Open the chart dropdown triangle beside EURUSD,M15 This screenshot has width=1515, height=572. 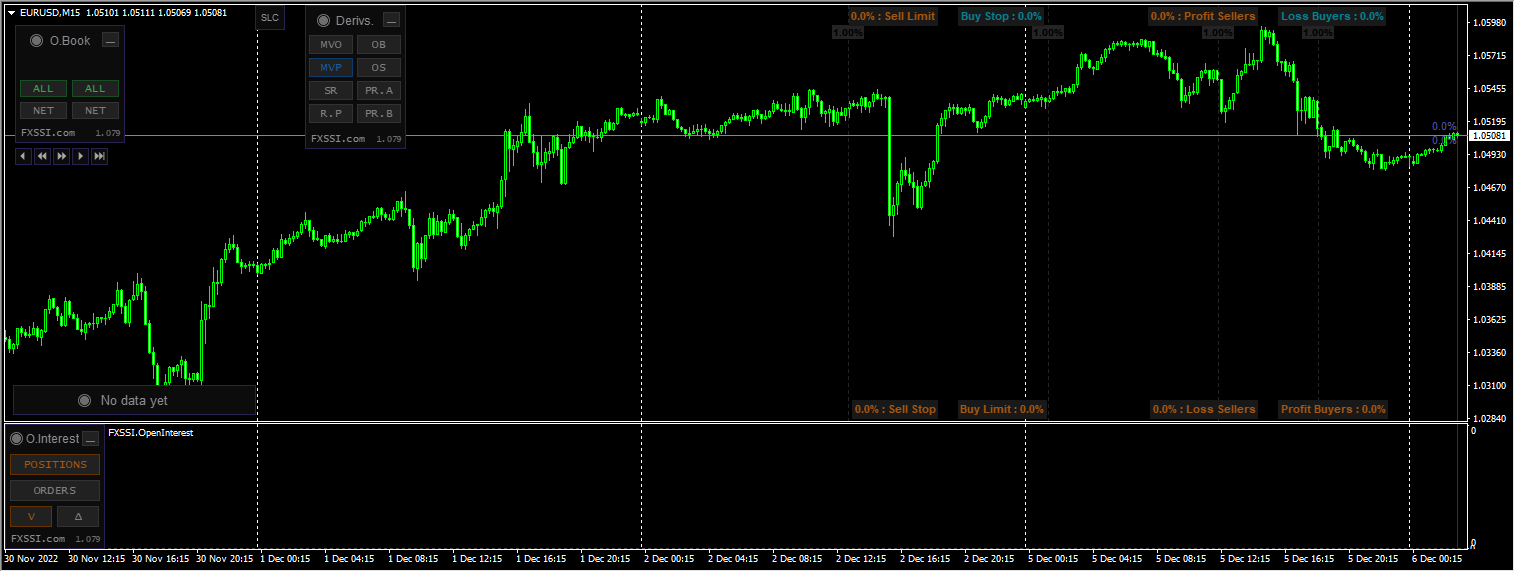click(11, 12)
